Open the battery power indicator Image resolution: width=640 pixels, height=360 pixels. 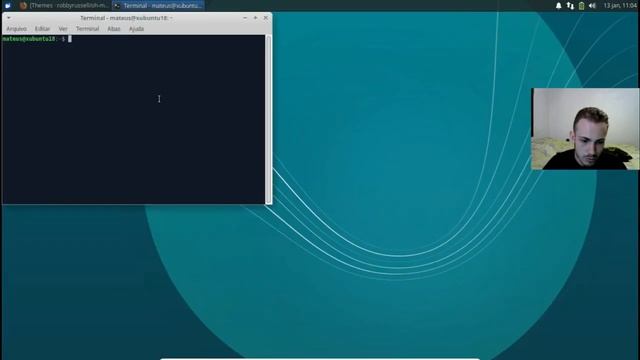(x=581, y=6)
